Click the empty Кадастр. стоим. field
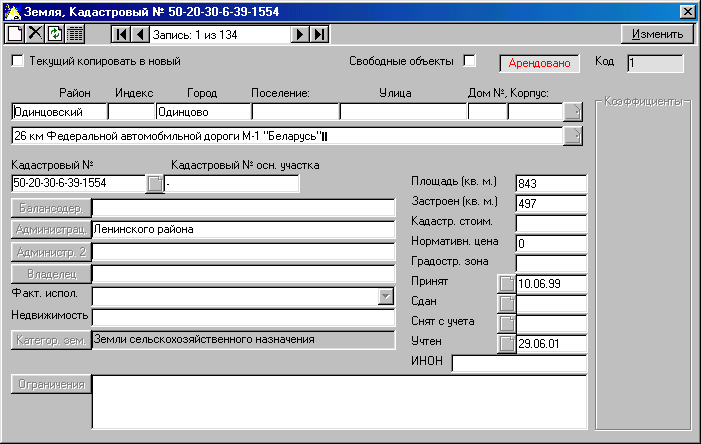701x444 pixels. tap(551, 224)
